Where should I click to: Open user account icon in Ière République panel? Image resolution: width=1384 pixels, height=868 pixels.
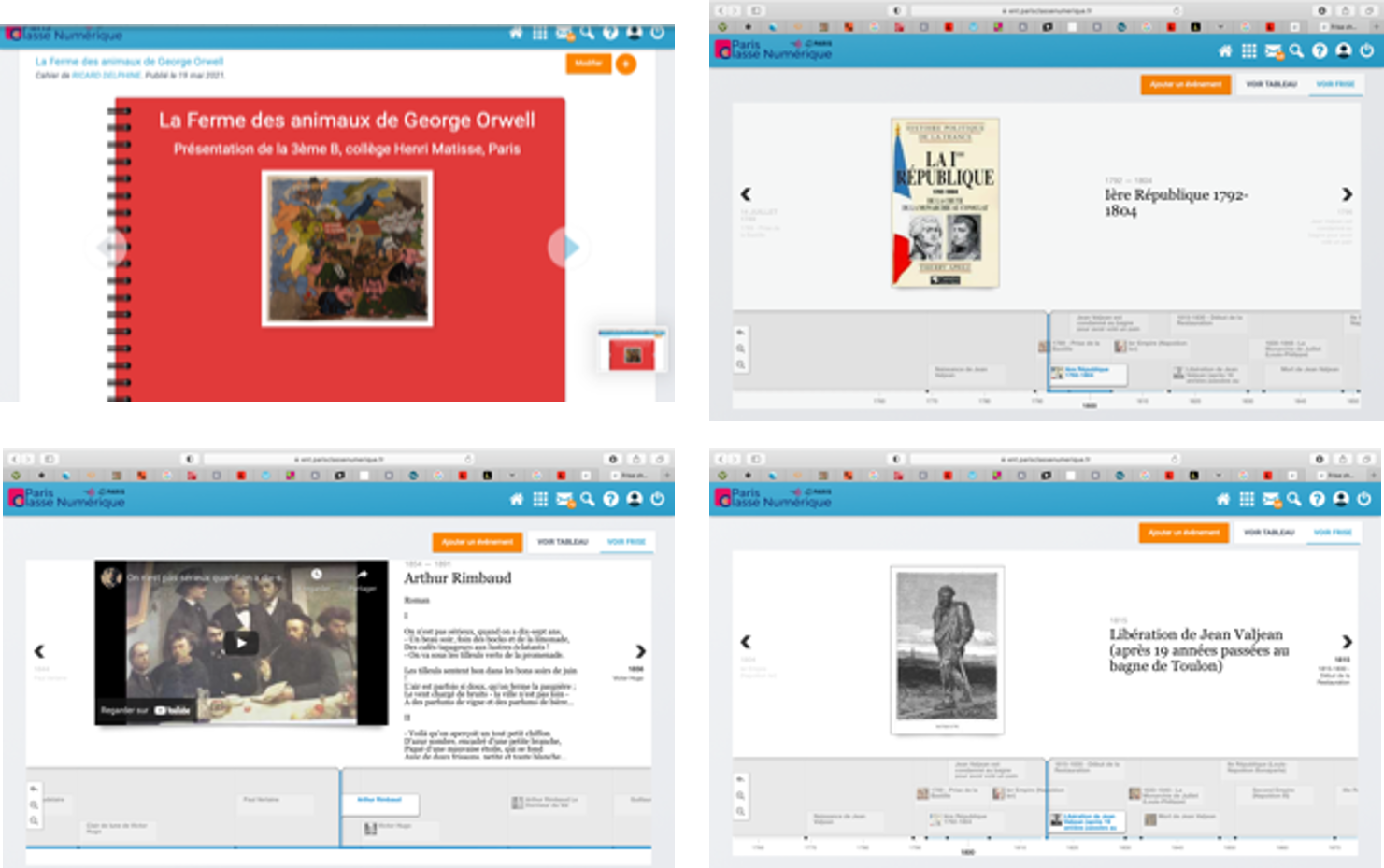[x=1344, y=50]
